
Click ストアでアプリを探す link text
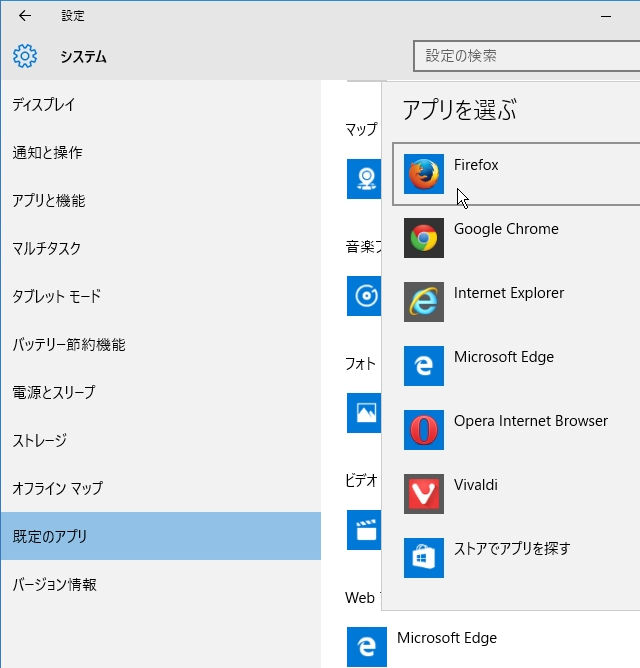tap(512, 549)
